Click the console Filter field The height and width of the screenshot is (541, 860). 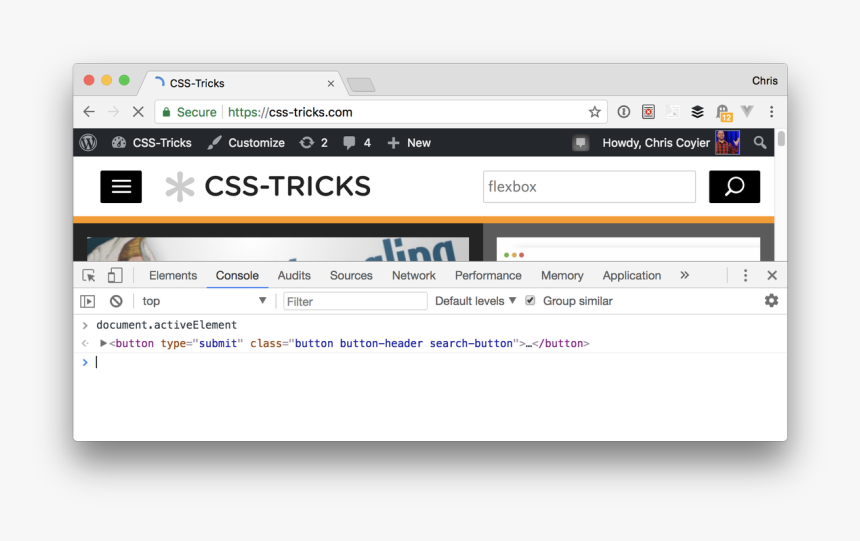click(x=355, y=301)
